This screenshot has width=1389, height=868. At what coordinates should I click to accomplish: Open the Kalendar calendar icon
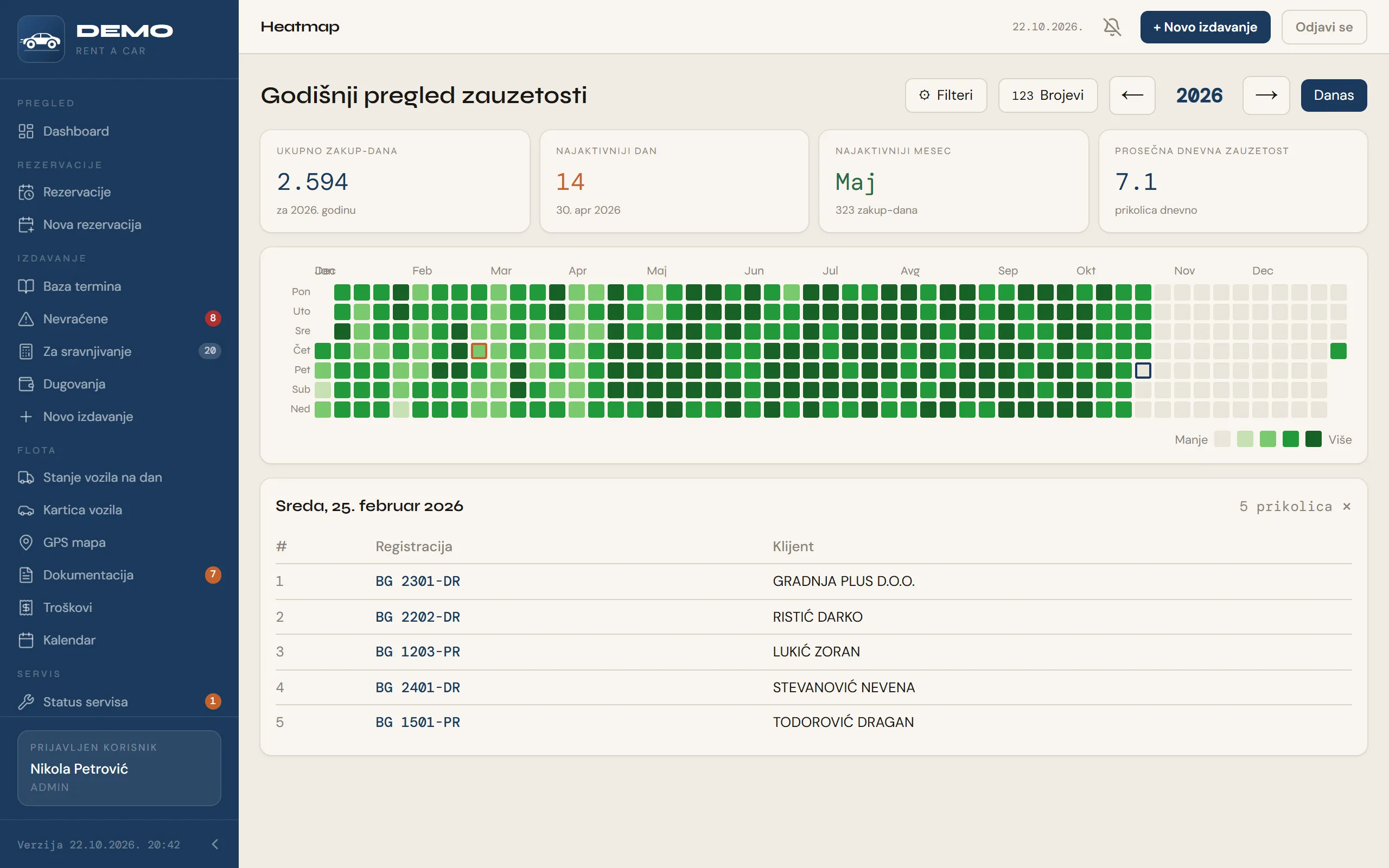point(26,640)
